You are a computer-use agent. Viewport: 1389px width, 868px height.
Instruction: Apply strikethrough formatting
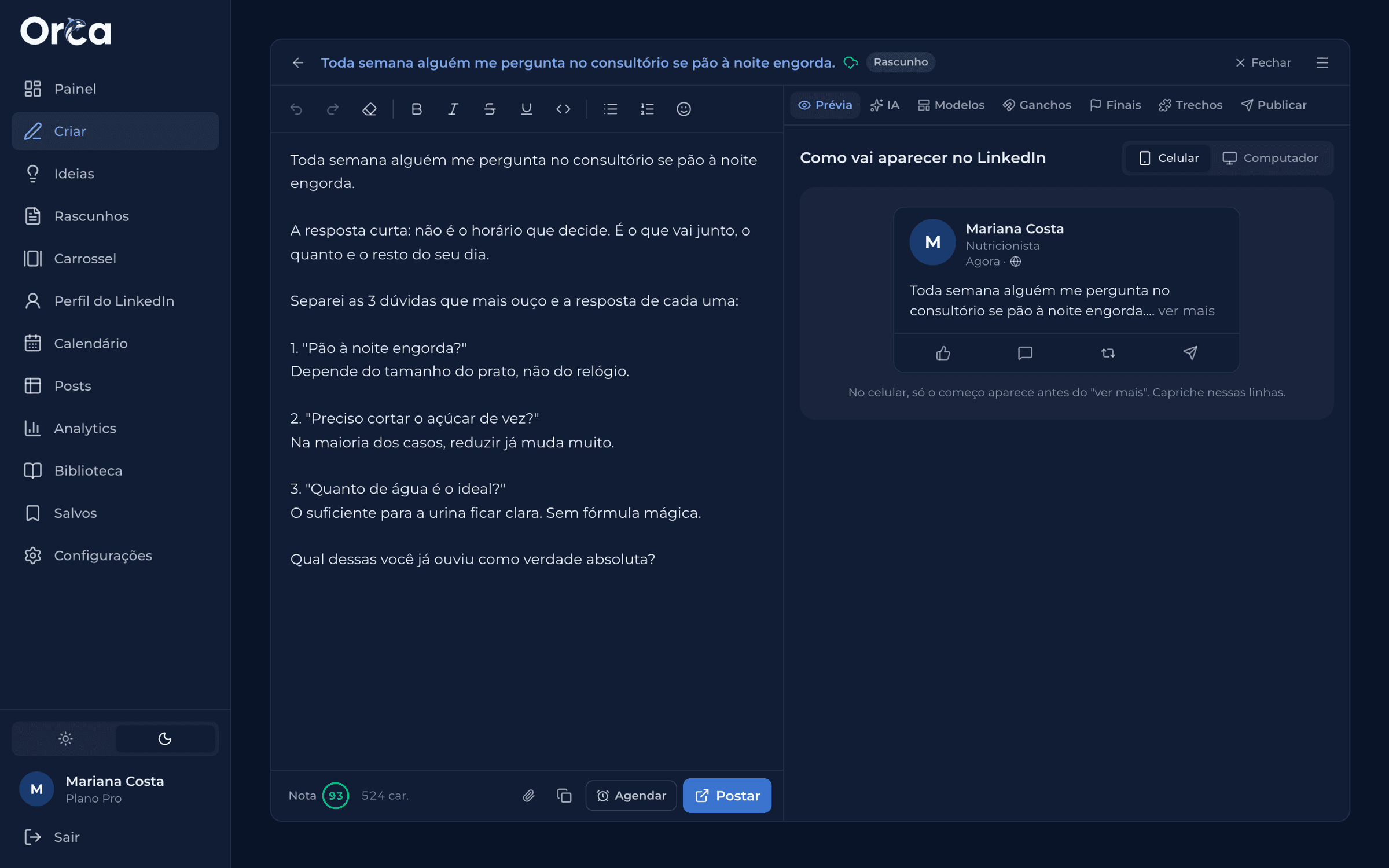[x=490, y=109]
